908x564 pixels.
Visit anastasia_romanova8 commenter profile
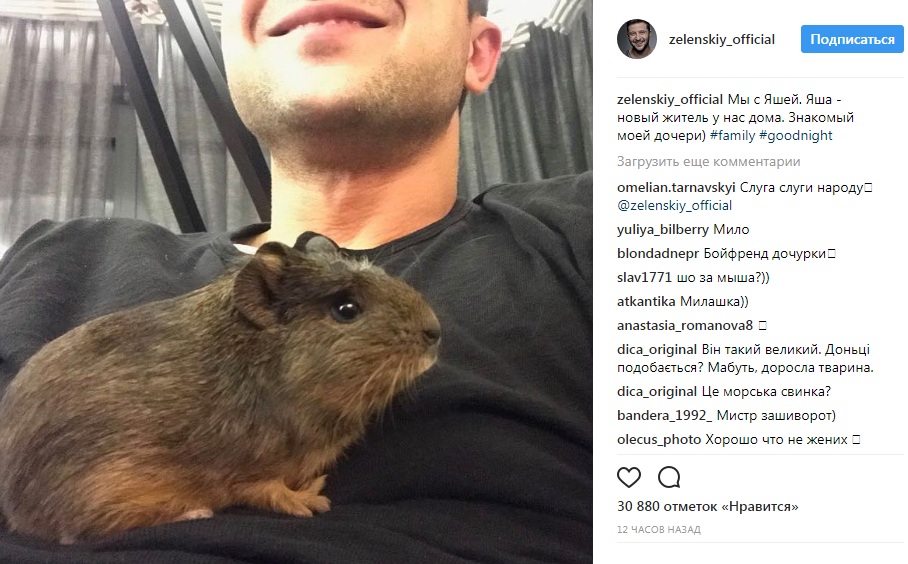[x=684, y=325]
